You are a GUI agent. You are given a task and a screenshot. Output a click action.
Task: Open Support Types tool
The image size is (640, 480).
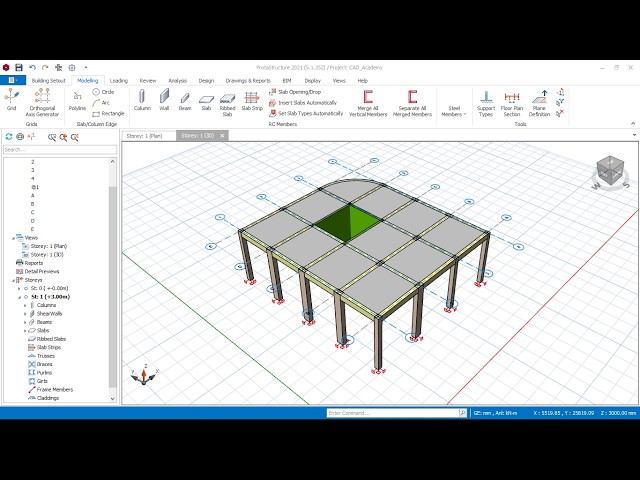[x=486, y=104]
